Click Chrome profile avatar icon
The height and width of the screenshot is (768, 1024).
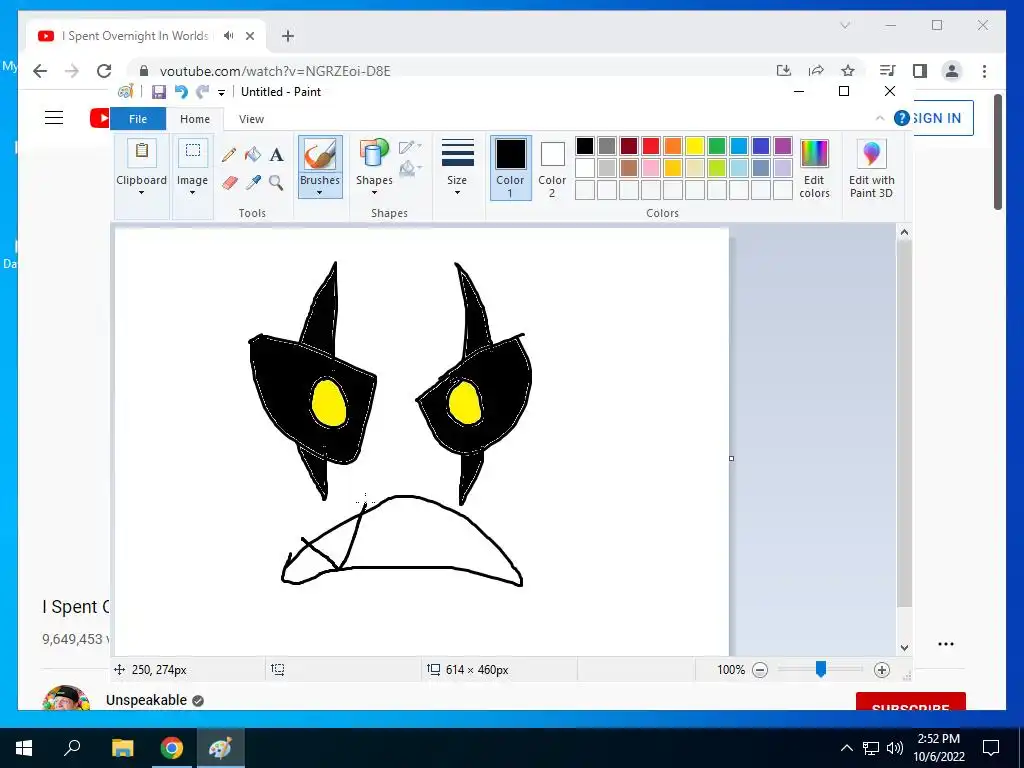click(952, 71)
